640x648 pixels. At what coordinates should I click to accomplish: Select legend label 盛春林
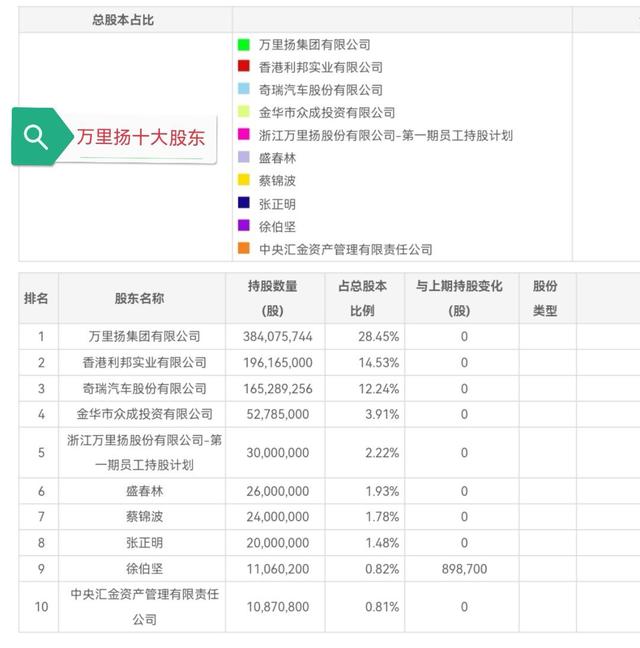click(277, 158)
